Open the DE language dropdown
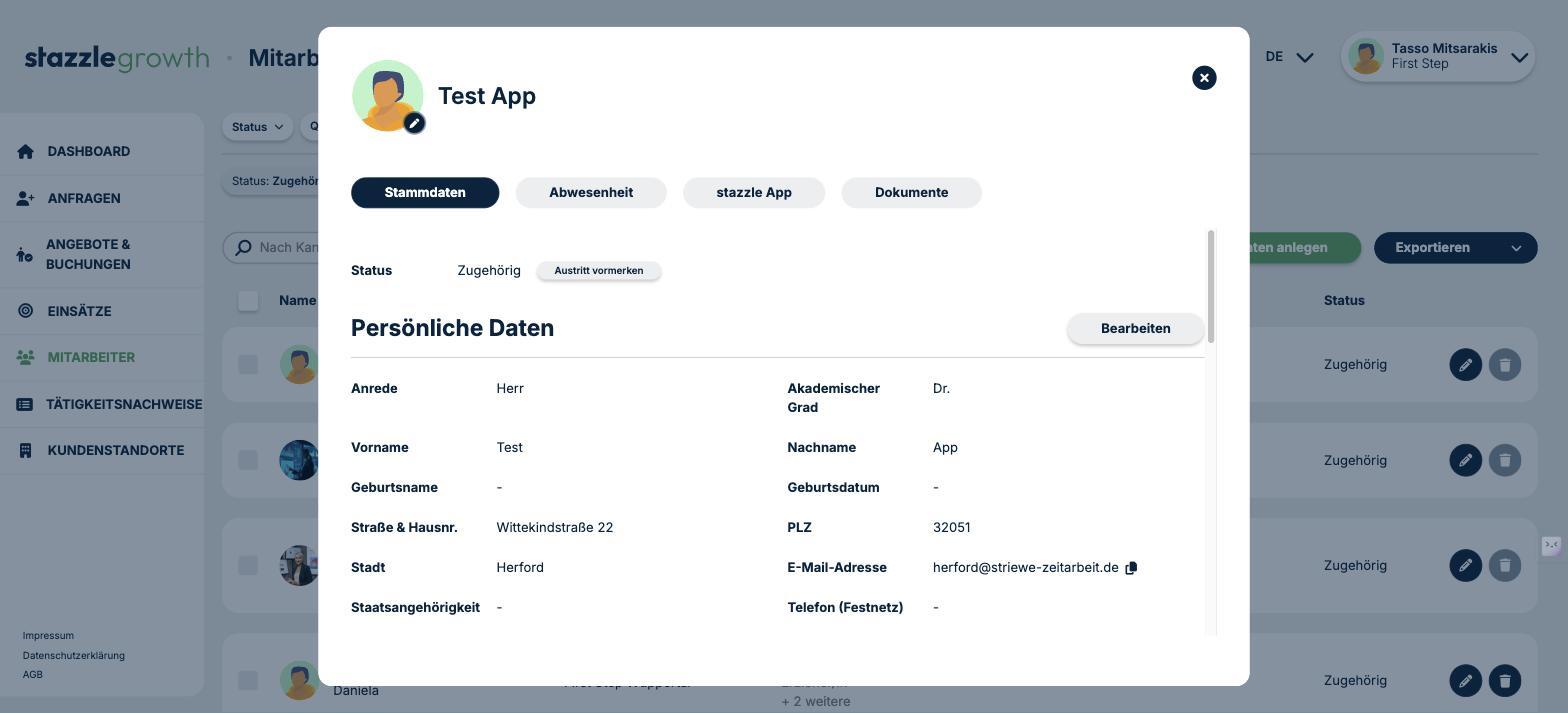 click(1289, 57)
